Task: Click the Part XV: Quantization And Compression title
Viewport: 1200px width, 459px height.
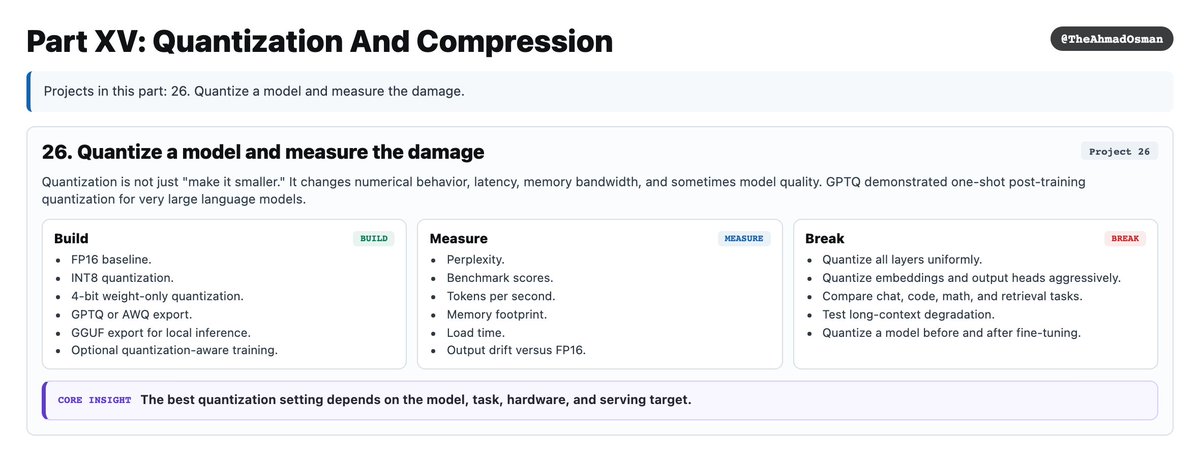Action: 319,41
